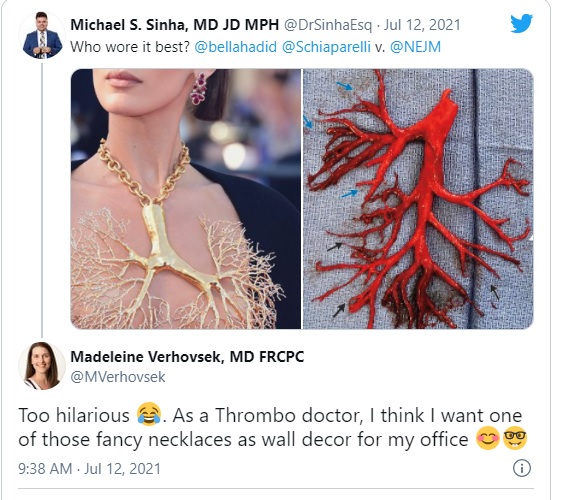Image resolution: width=580 pixels, height=500 pixels.
Task: View the gold lung necklace photo
Action: point(186,199)
